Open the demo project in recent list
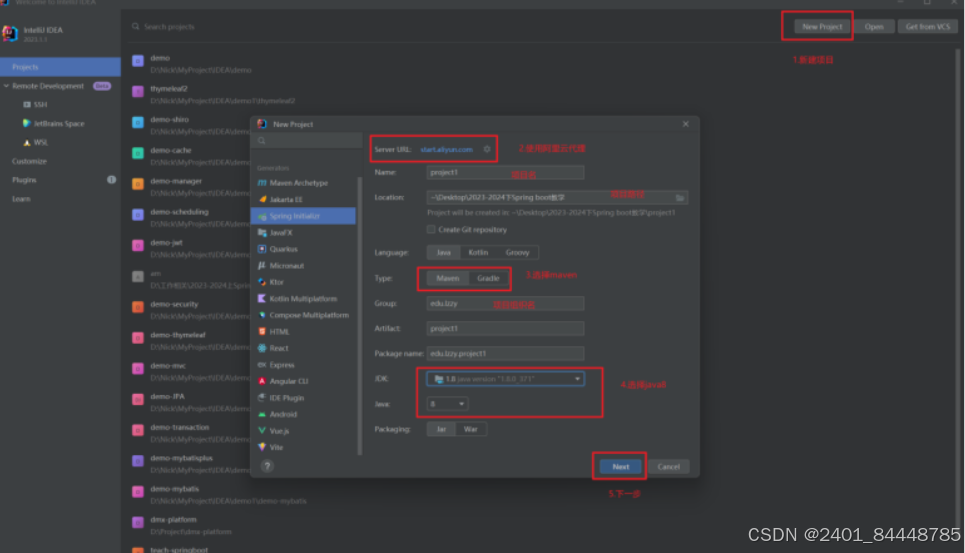Viewport: 965px width, 553px height. pos(202,63)
